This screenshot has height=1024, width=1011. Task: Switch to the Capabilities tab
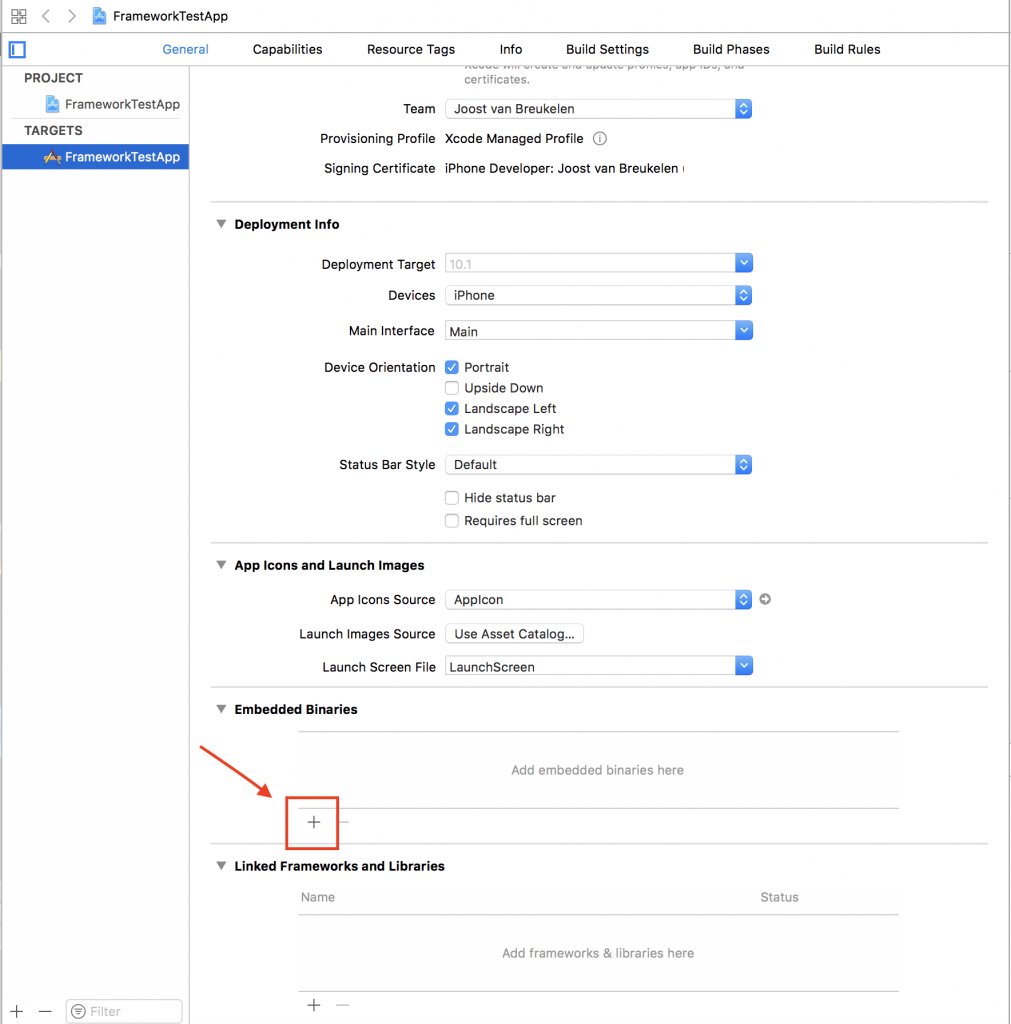click(x=287, y=50)
